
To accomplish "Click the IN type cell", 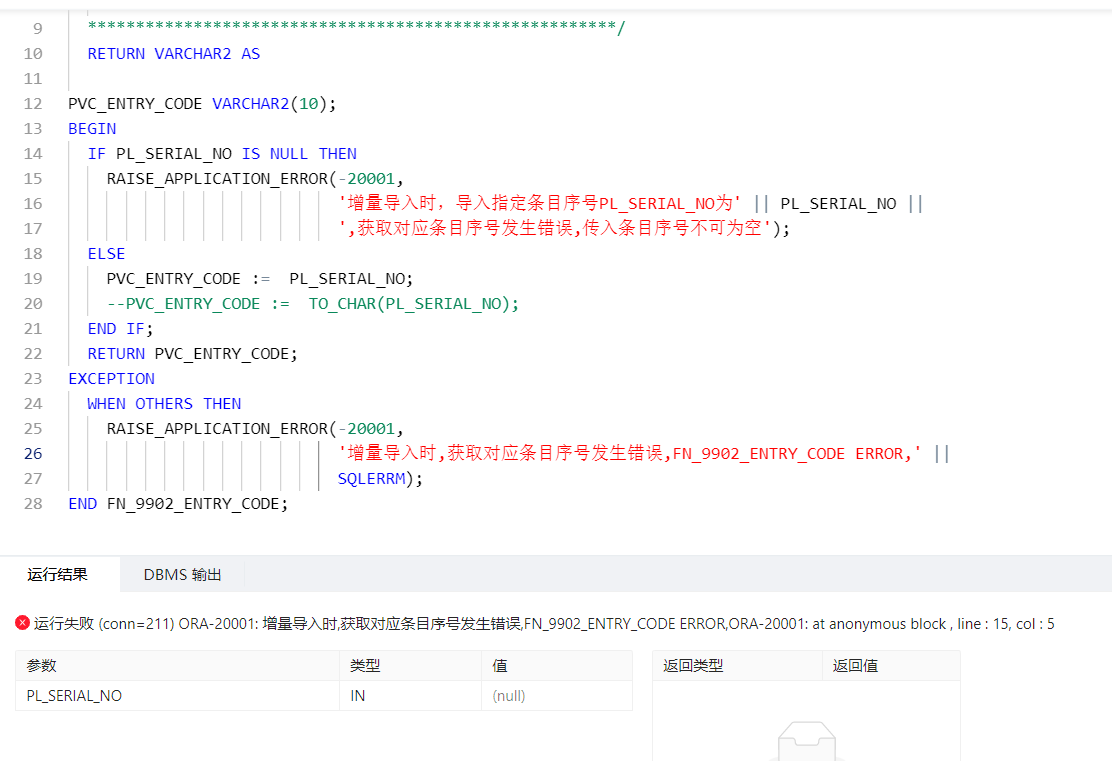I will [411, 696].
